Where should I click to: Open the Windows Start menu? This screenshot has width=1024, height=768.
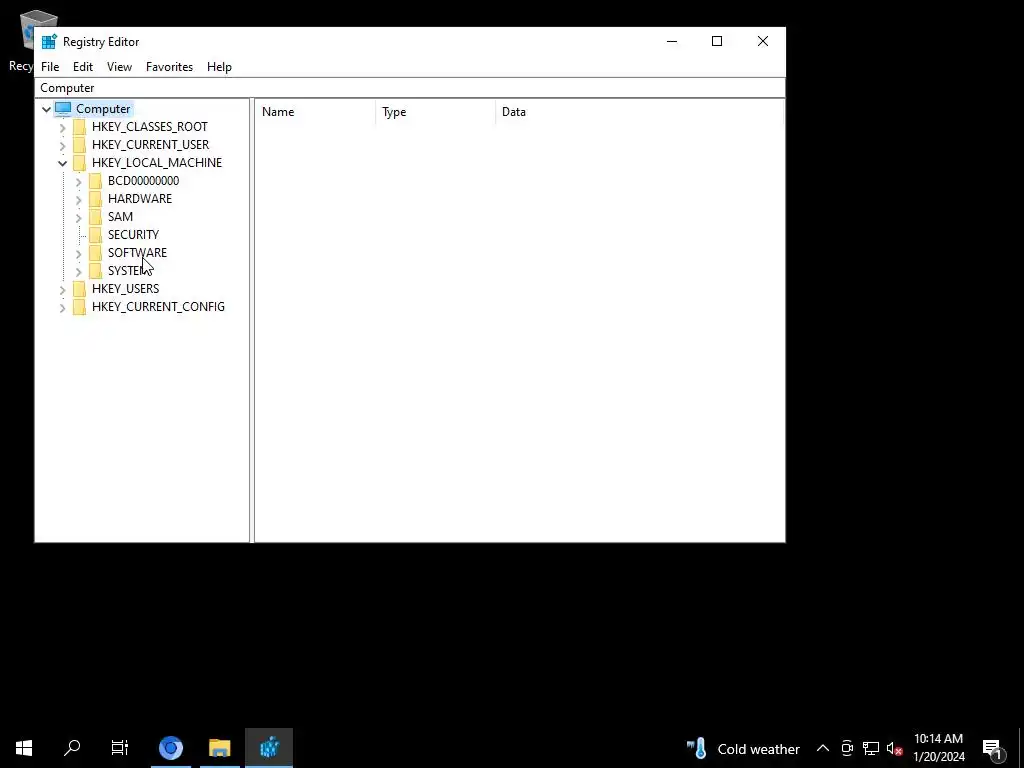click(24, 748)
